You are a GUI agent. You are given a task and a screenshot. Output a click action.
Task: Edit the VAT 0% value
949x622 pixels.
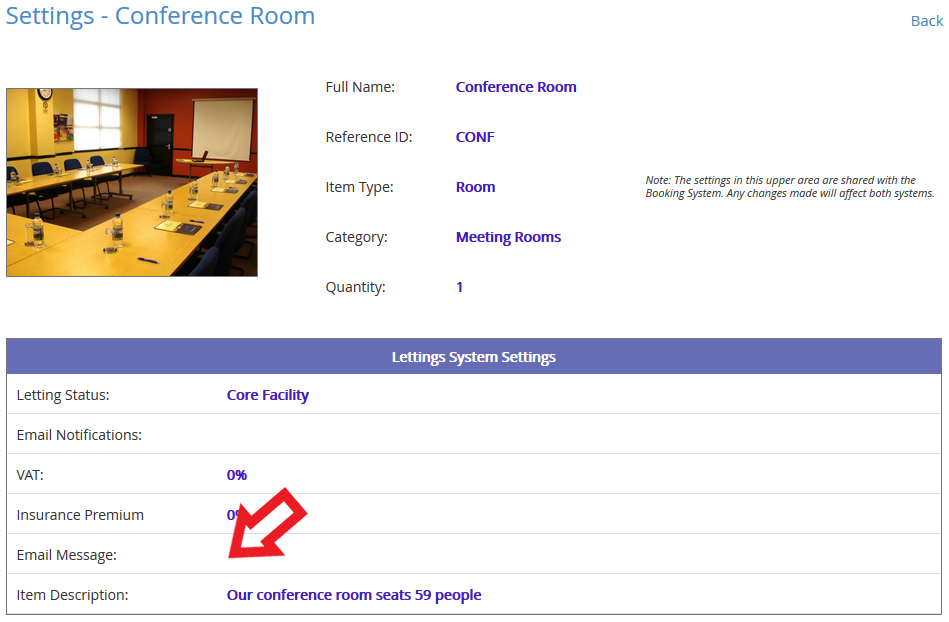(237, 475)
